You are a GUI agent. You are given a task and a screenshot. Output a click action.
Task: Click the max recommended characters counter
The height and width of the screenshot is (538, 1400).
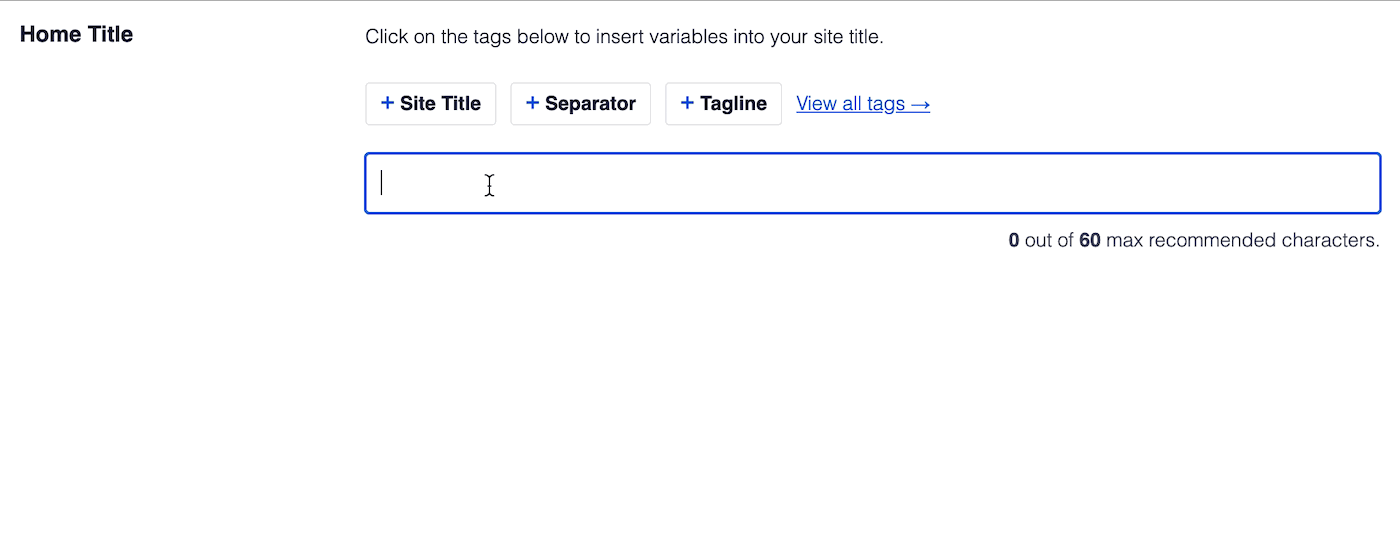(x=1194, y=240)
